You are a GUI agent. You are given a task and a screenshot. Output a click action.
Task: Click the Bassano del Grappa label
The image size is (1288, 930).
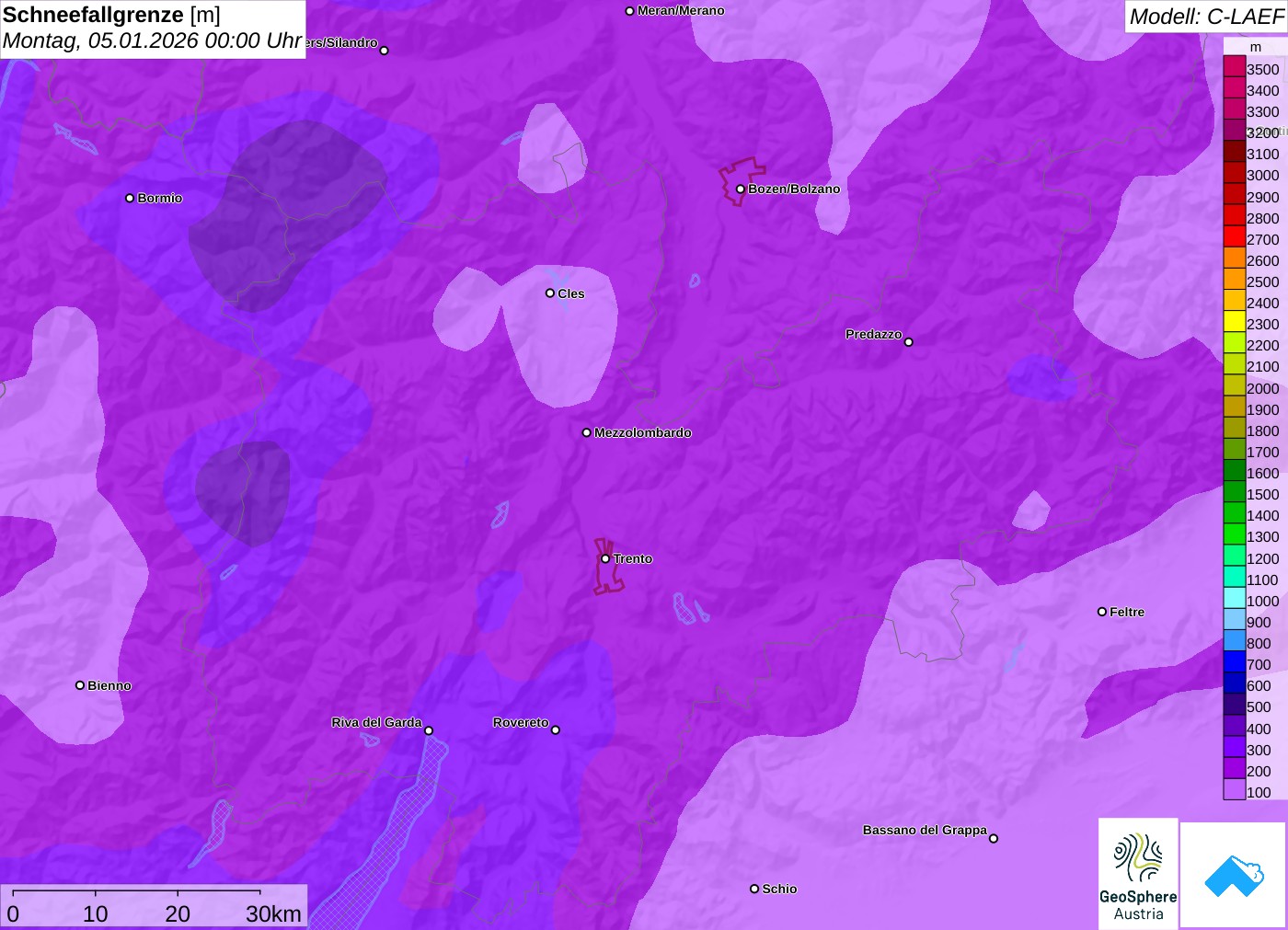pos(925,830)
